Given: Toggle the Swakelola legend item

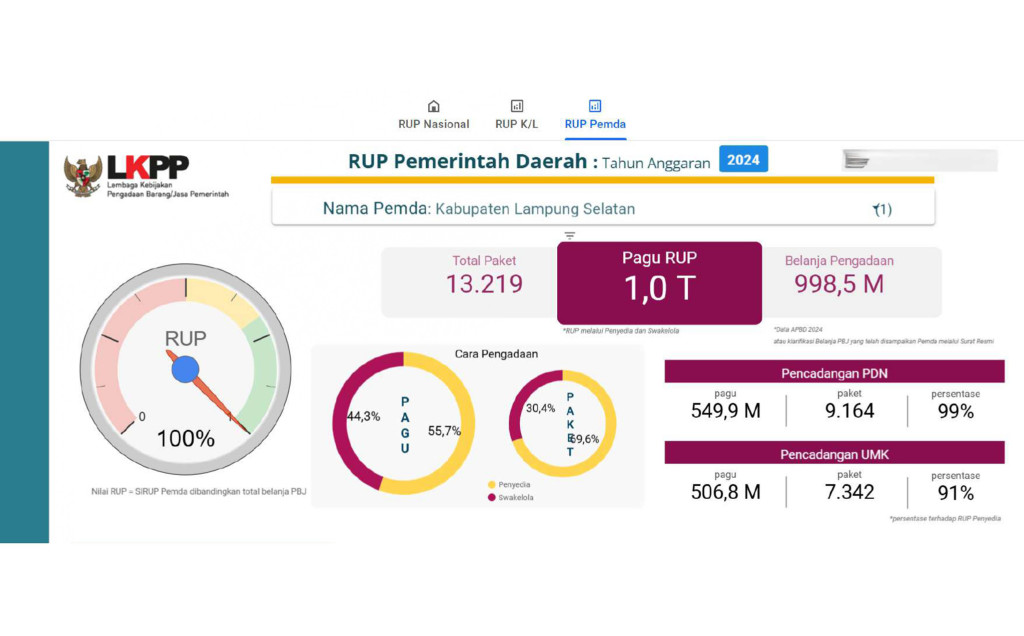Looking at the screenshot, I should pos(516,497).
